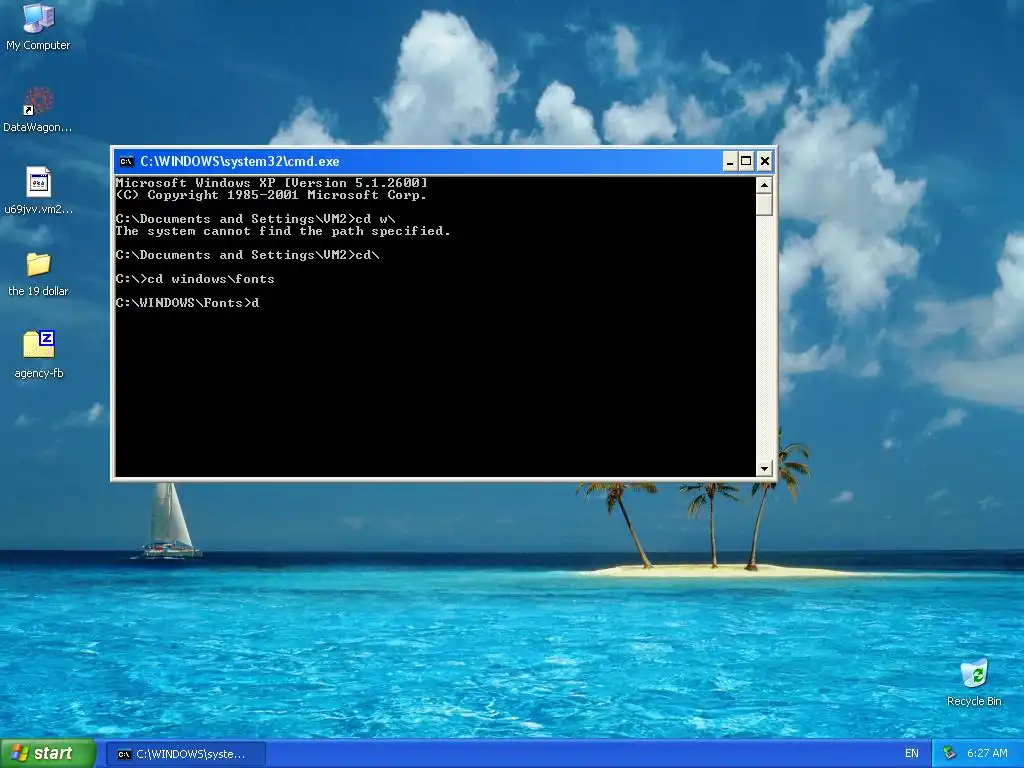This screenshot has height=768, width=1024.
Task: Select the agency-fb zip archive icon
Action: [x=39, y=354]
